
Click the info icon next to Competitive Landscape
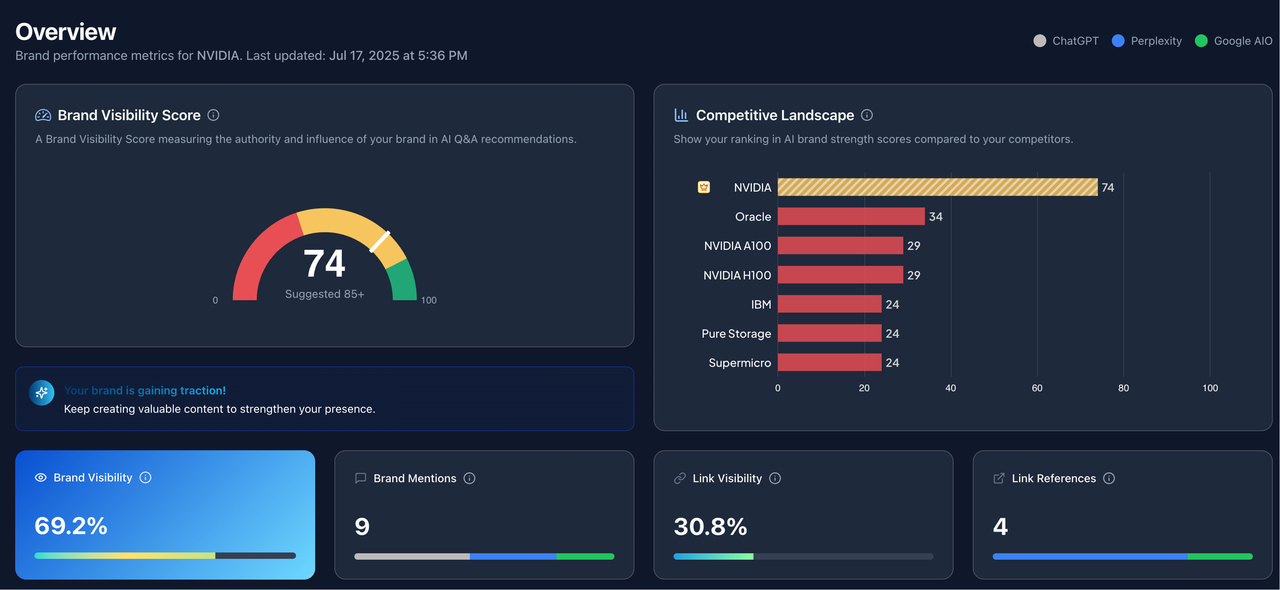coord(867,115)
